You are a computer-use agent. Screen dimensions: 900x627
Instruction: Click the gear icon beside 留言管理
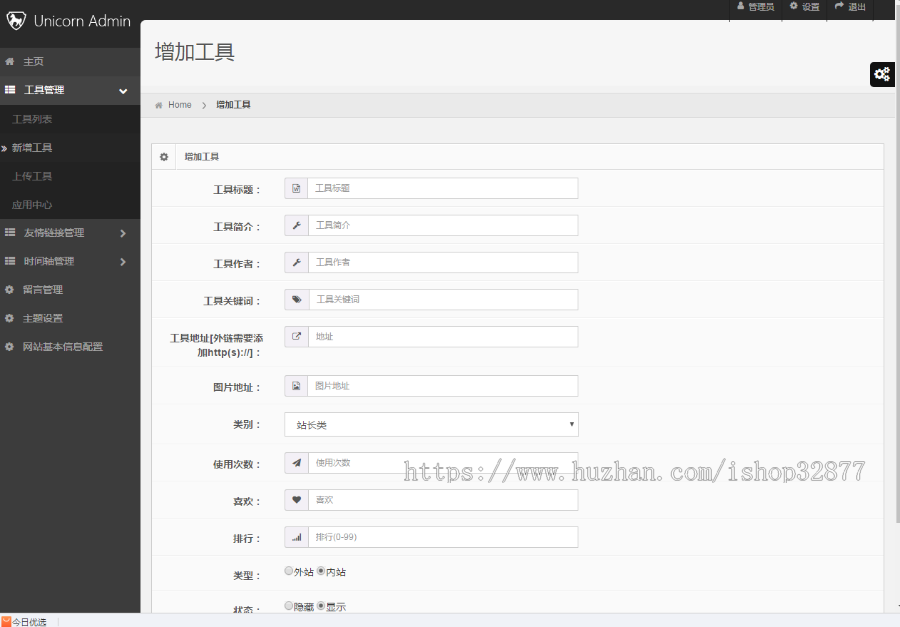(x=9, y=289)
